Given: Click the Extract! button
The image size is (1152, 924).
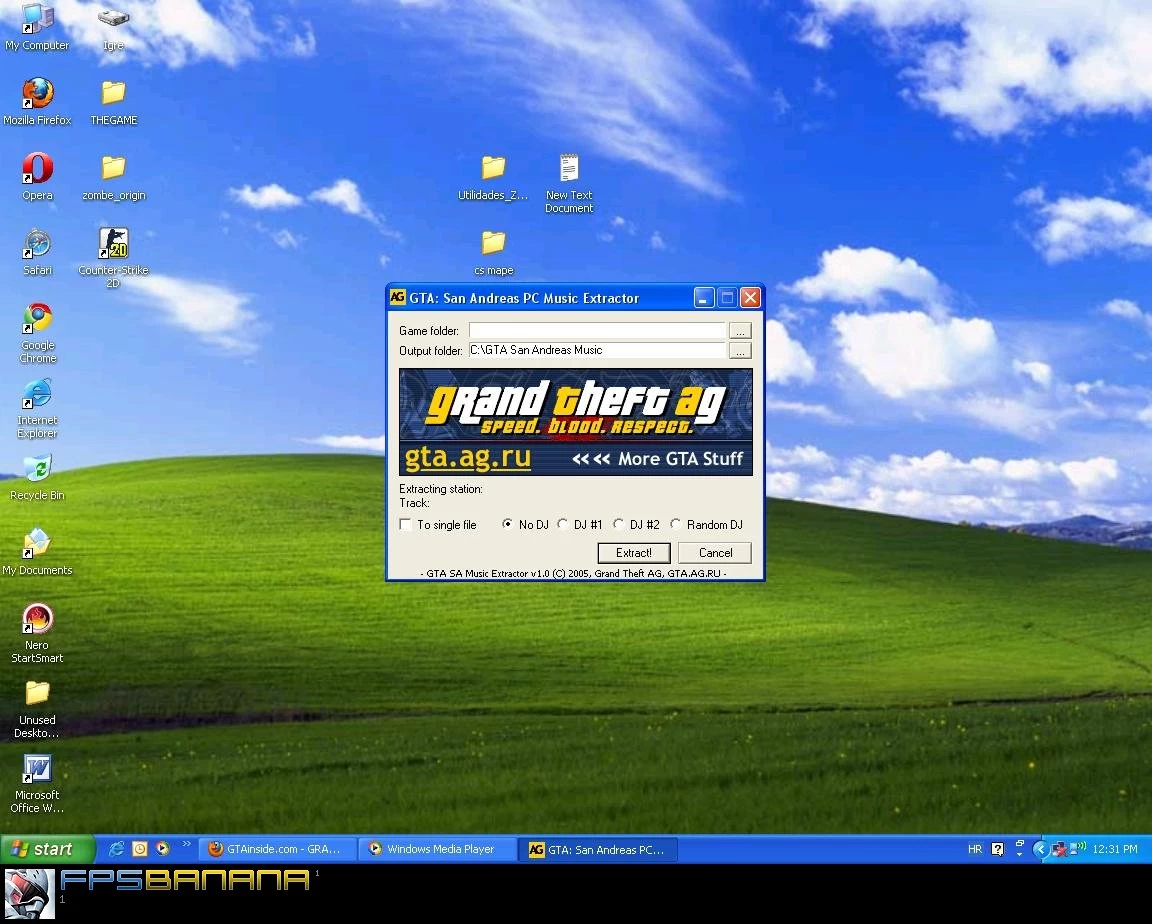Looking at the screenshot, I should 633,552.
